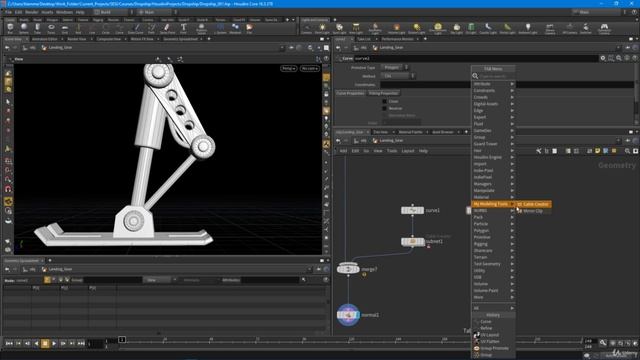Viewport: 640px width, 360px height.
Task: Open the Render menu
Action: click(x=32, y=12)
